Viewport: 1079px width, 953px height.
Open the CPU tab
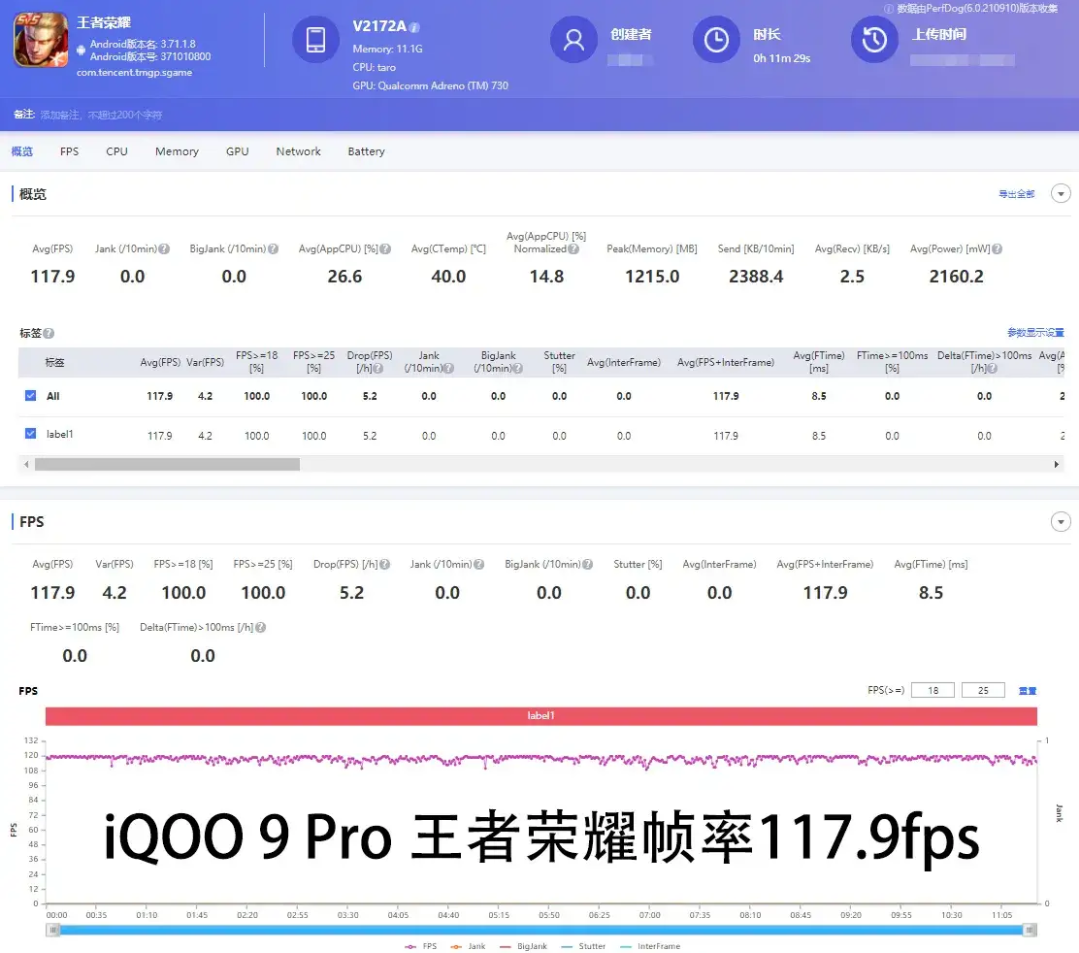tap(117, 151)
